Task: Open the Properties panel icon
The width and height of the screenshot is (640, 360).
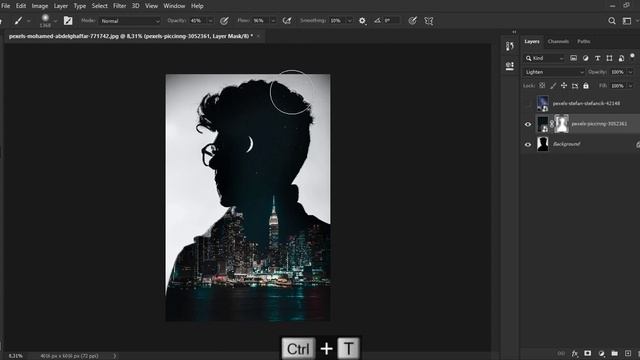Action: click(509, 66)
